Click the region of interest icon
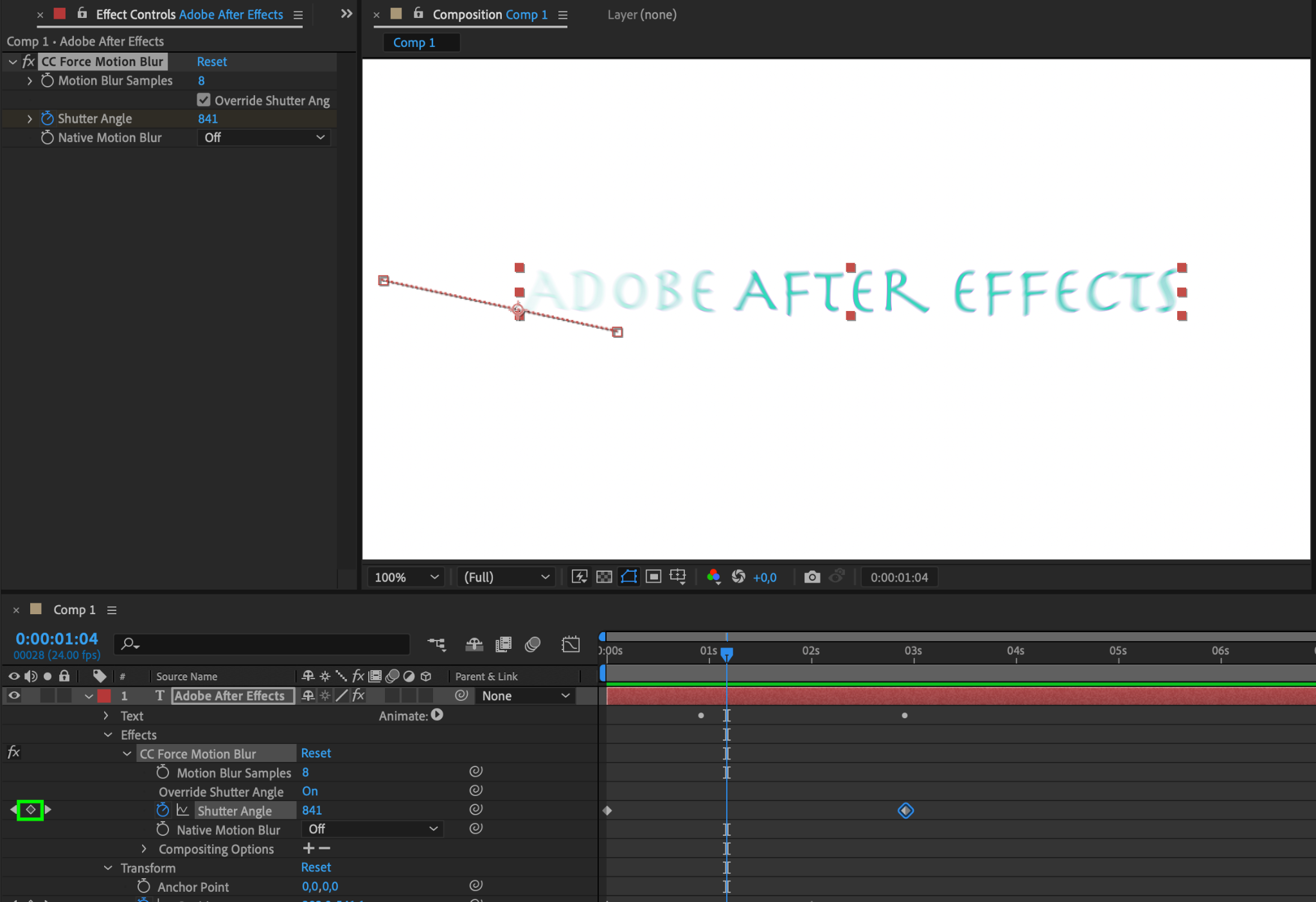This screenshot has height=902, width=1316. coord(654,576)
